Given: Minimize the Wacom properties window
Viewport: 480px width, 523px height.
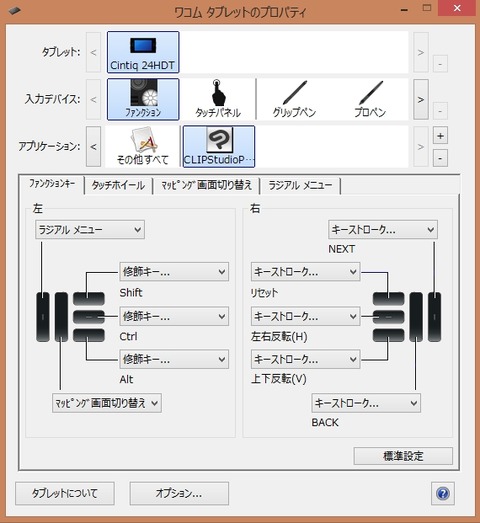Looking at the screenshot, I should (x=404, y=9).
